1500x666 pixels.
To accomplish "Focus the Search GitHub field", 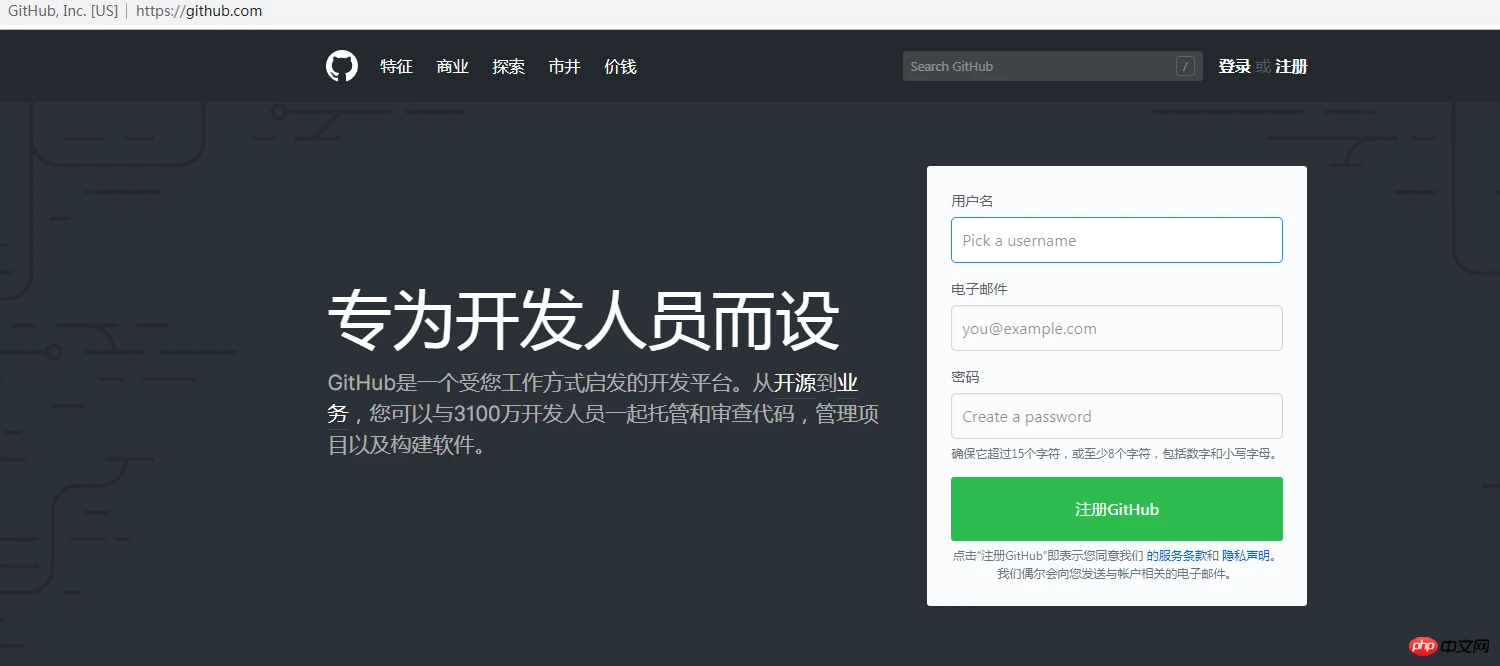I will point(1052,66).
